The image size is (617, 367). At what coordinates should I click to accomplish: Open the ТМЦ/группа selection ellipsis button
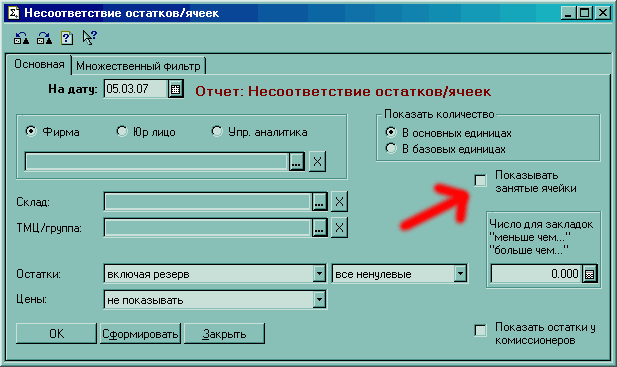pyautogui.click(x=319, y=228)
